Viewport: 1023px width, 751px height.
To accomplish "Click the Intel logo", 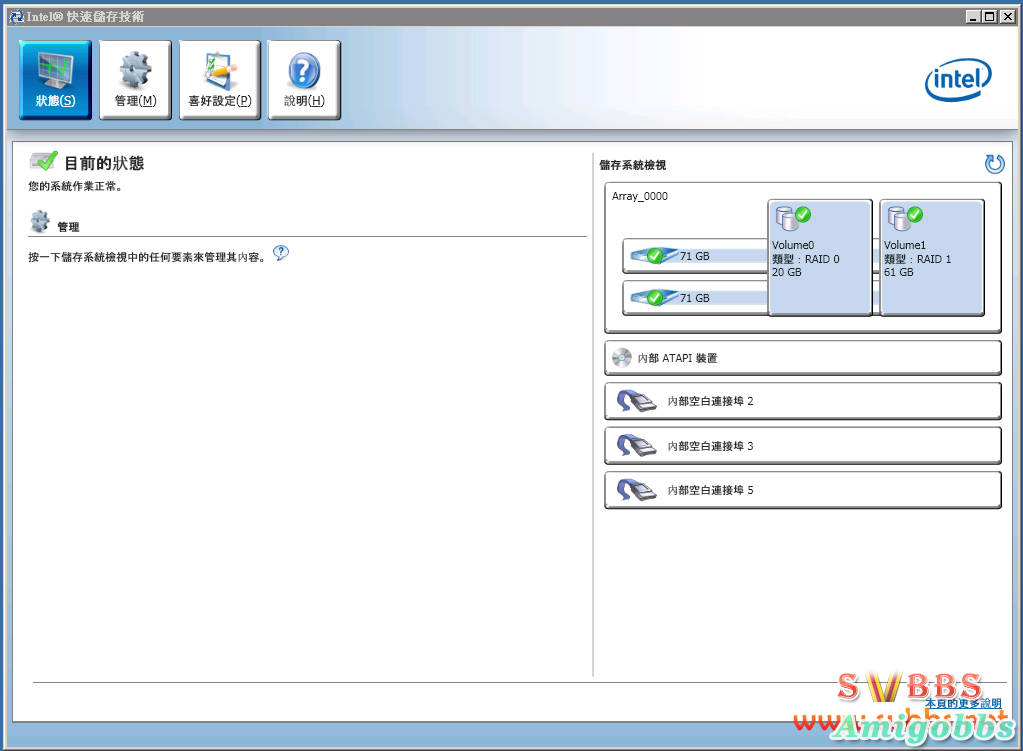I will [957, 80].
